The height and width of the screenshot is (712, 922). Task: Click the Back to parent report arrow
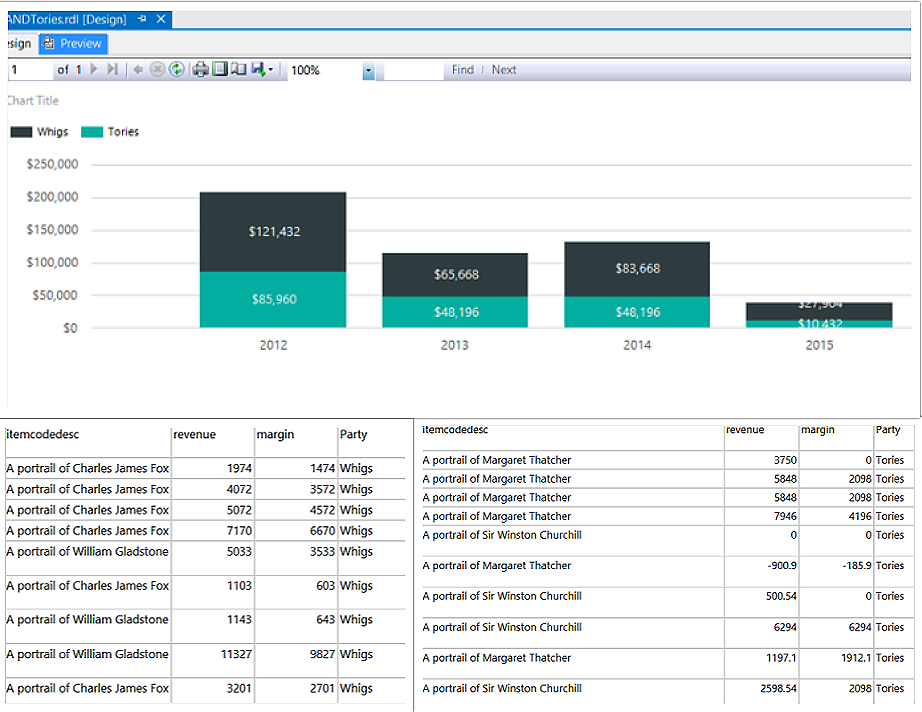tap(138, 70)
